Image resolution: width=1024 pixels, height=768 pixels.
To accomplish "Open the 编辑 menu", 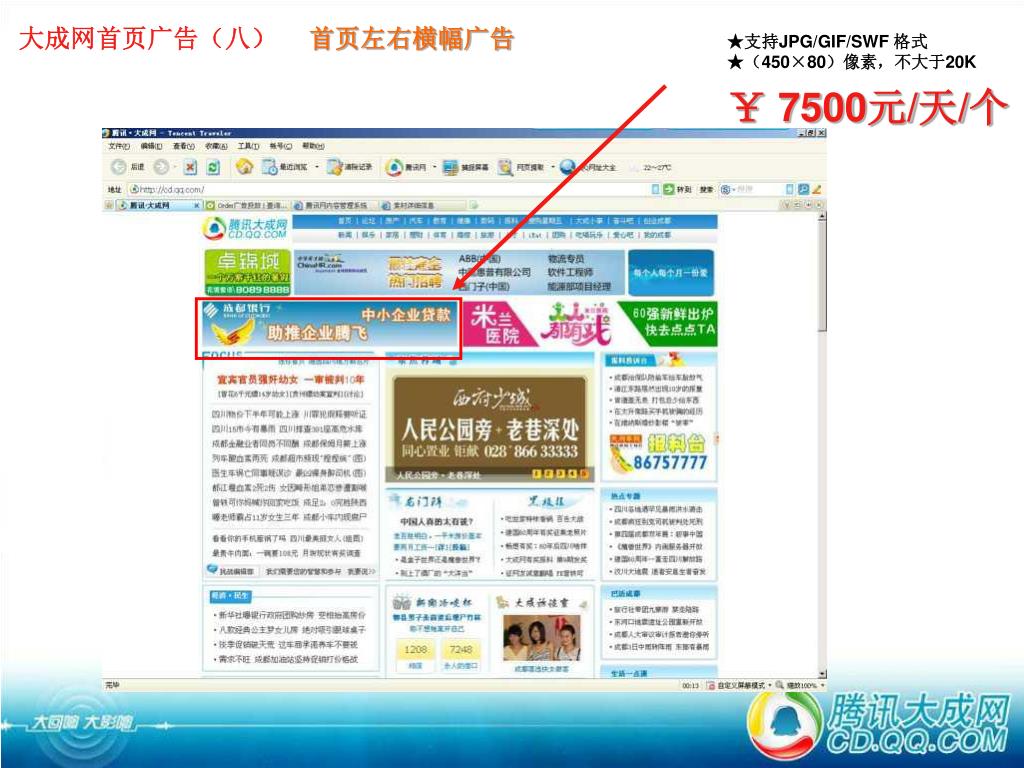I will coord(152,146).
